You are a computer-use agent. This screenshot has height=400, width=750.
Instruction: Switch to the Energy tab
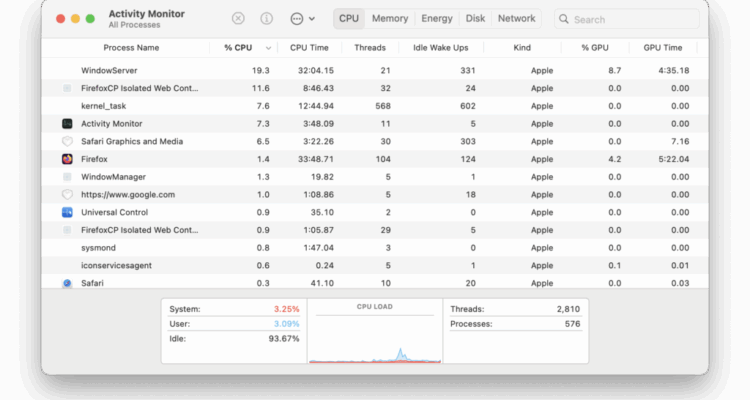tap(437, 19)
